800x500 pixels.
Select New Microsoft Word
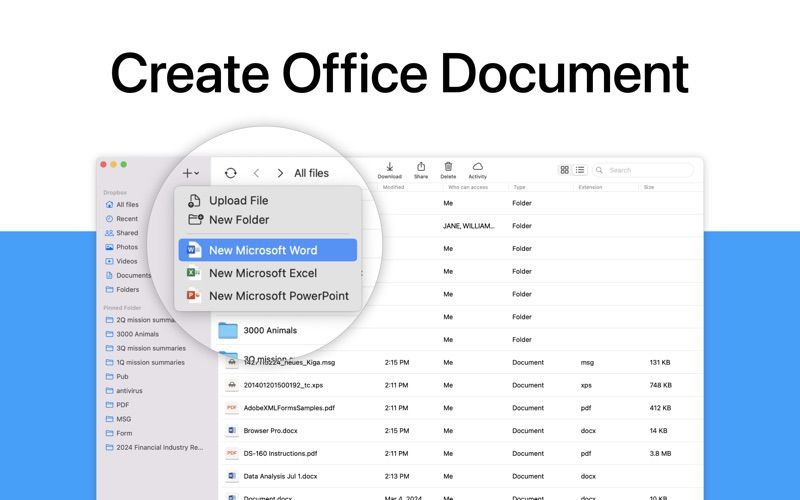pos(267,250)
